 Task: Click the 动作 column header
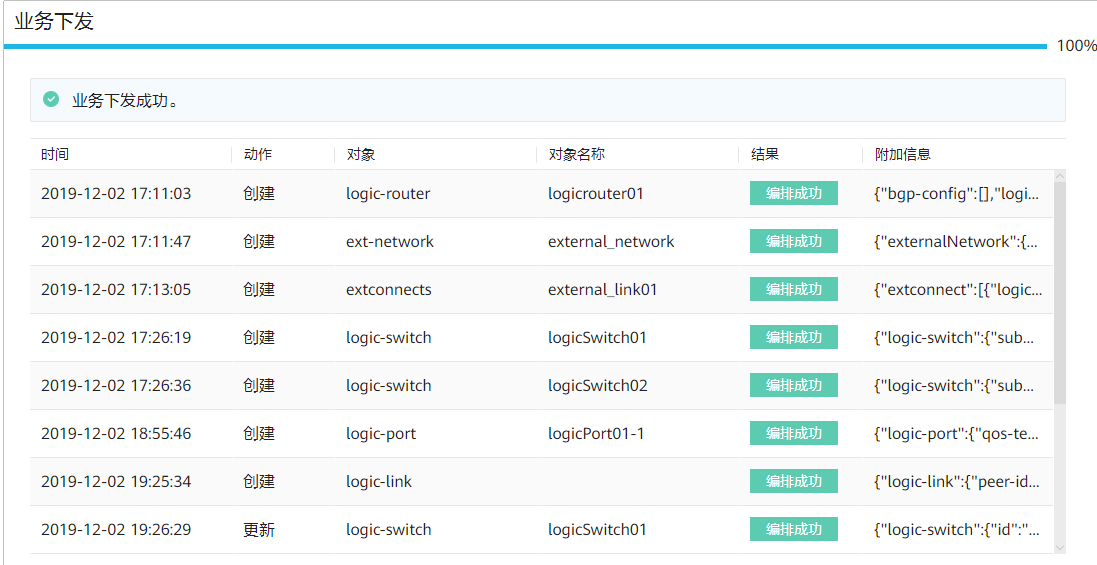(x=257, y=154)
